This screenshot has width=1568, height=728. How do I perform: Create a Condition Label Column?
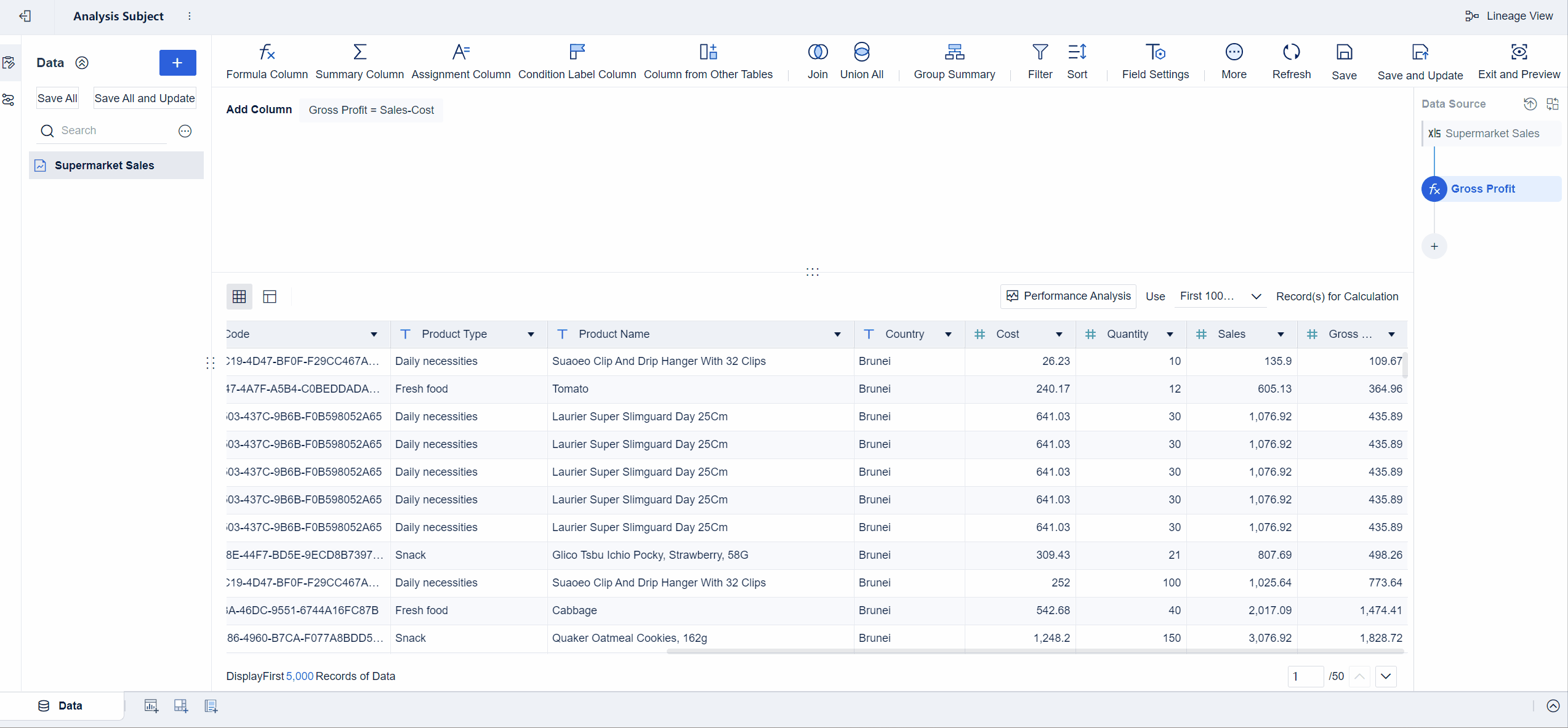(x=577, y=62)
